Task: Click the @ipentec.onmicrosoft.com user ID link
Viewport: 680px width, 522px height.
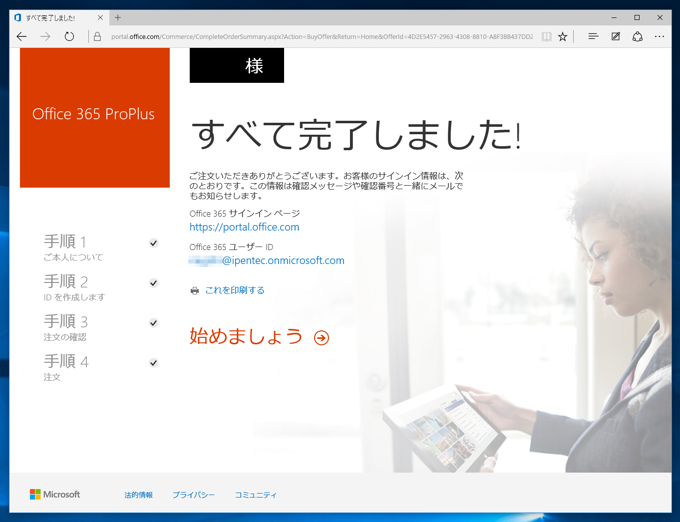Action: point(267,261)
